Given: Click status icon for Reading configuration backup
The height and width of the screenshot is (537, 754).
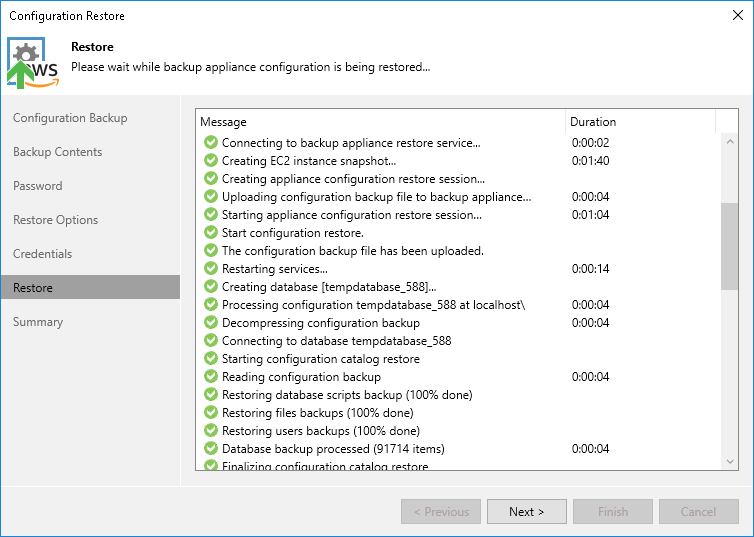Looking at the screenshot, I should click(210, 377).
